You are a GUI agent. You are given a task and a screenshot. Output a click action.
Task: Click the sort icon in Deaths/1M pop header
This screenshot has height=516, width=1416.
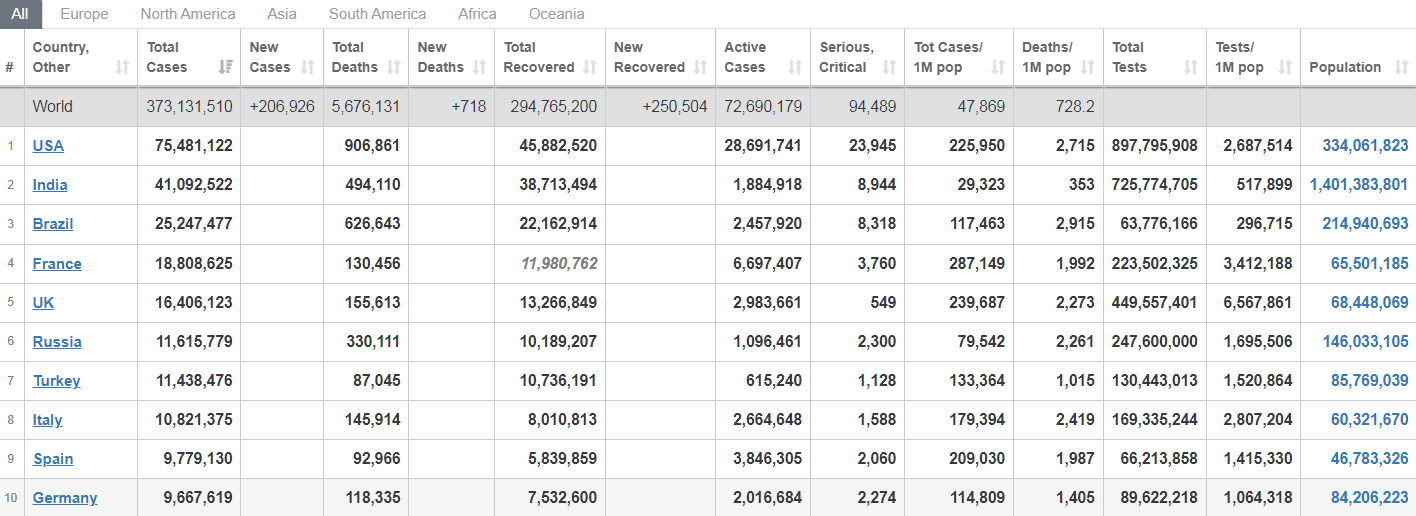point(1088,68)
